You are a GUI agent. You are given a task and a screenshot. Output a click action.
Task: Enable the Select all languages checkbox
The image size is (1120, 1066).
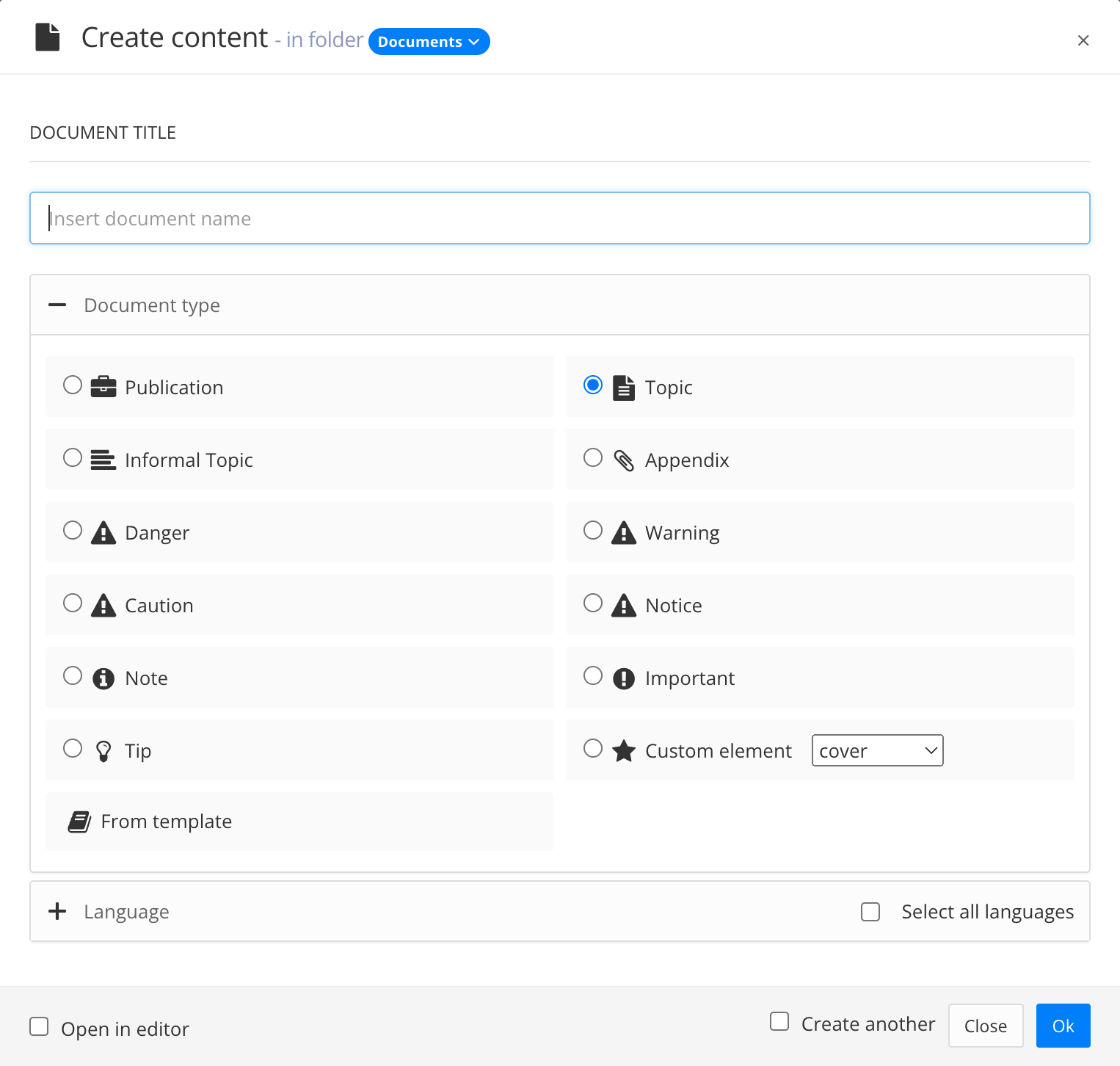[x=870, y=911]
